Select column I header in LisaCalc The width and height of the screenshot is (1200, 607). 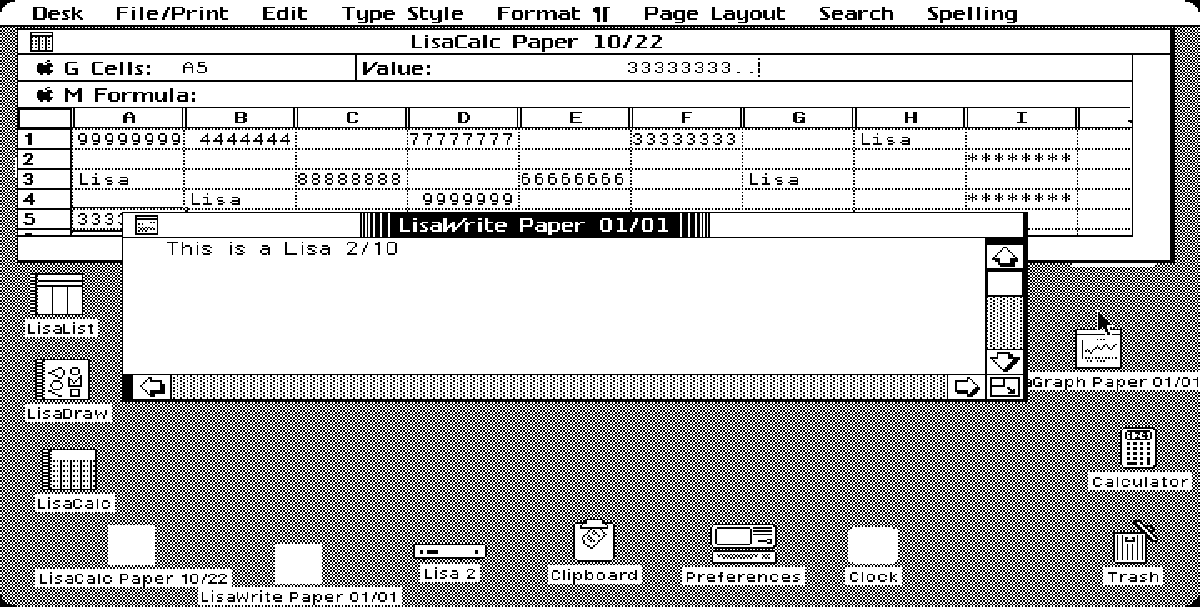pyautogui.click(x=1021, y=118)
